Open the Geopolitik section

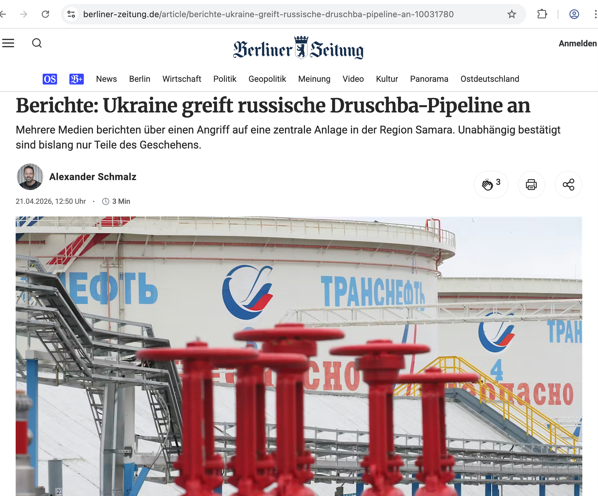pyautogui.click(x=267, y=79)
